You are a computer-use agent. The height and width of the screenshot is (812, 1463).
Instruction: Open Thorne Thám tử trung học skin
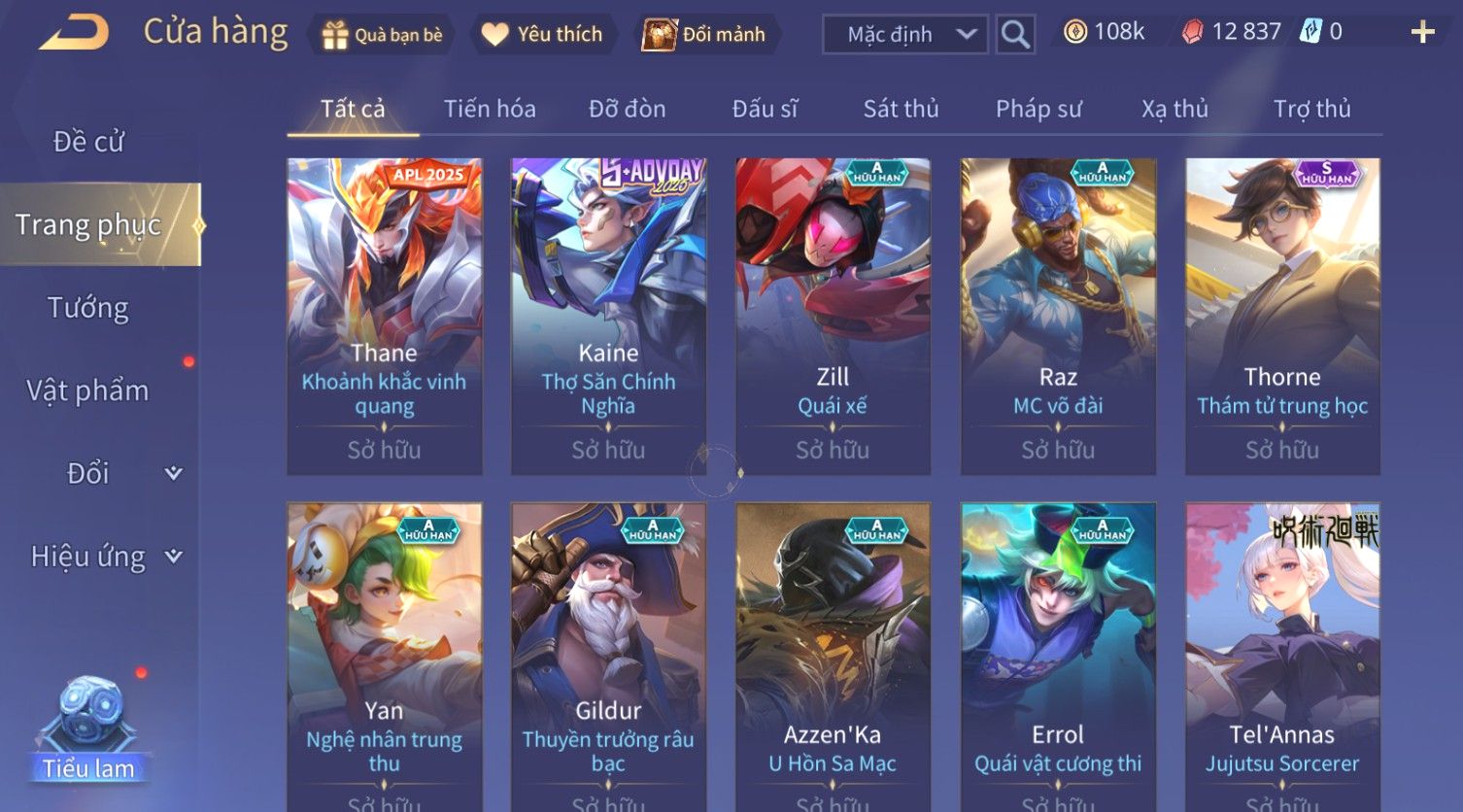tap(1282, 317)
